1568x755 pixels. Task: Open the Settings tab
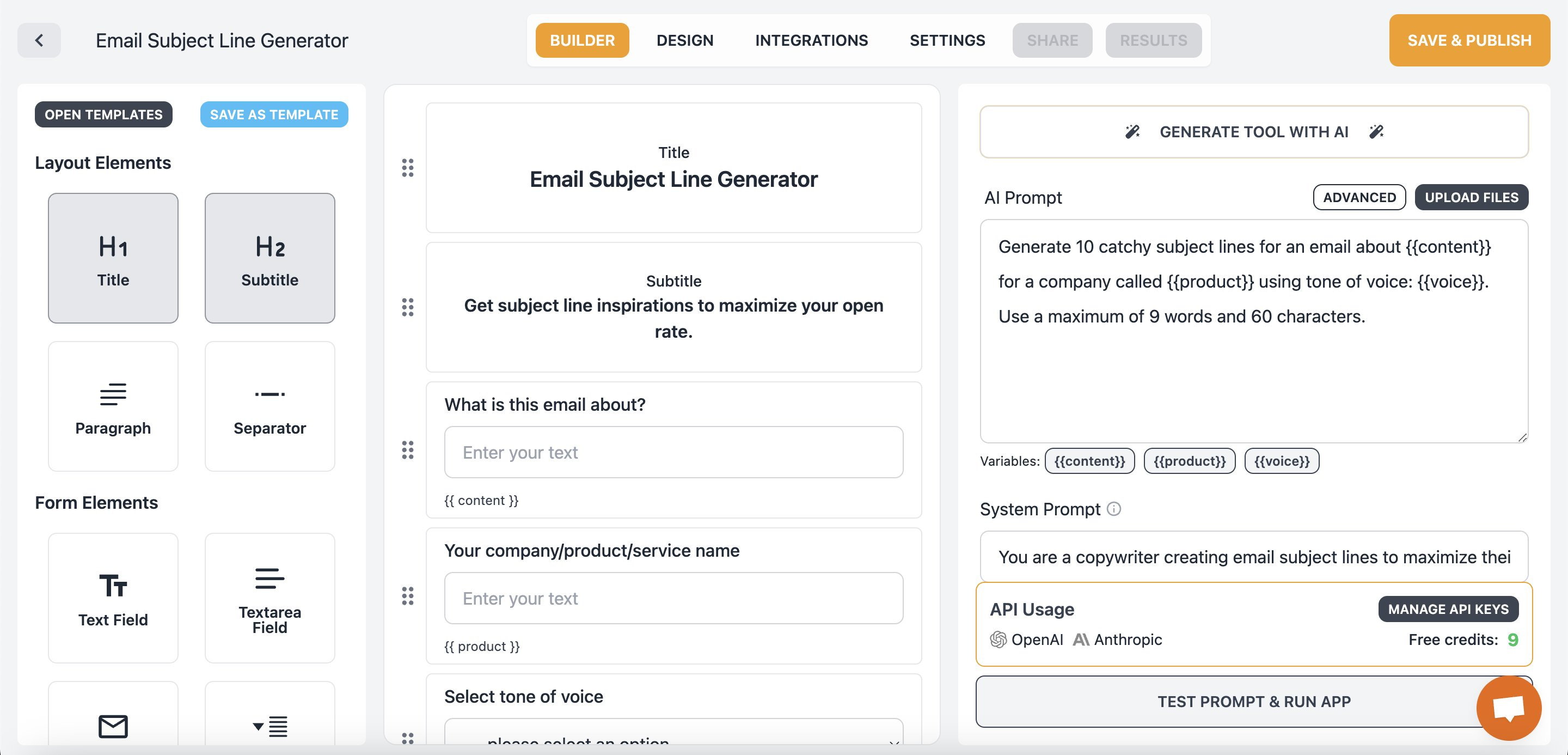[947, 40]
